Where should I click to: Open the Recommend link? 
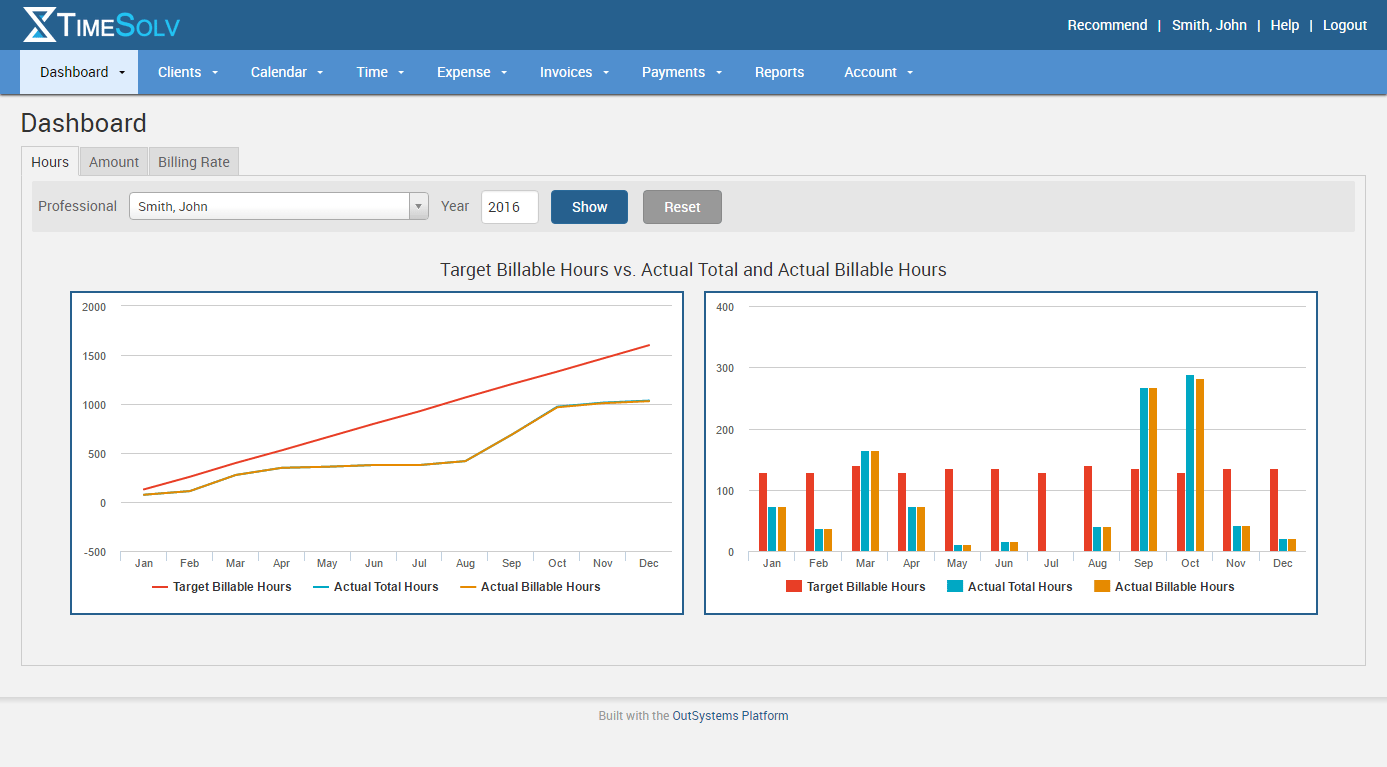(x=1107, y=25)
